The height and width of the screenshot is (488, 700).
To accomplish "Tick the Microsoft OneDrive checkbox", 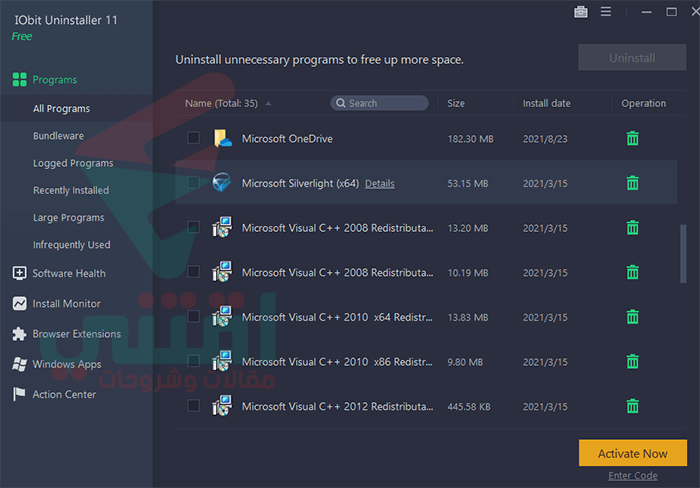I will point(193,138).
